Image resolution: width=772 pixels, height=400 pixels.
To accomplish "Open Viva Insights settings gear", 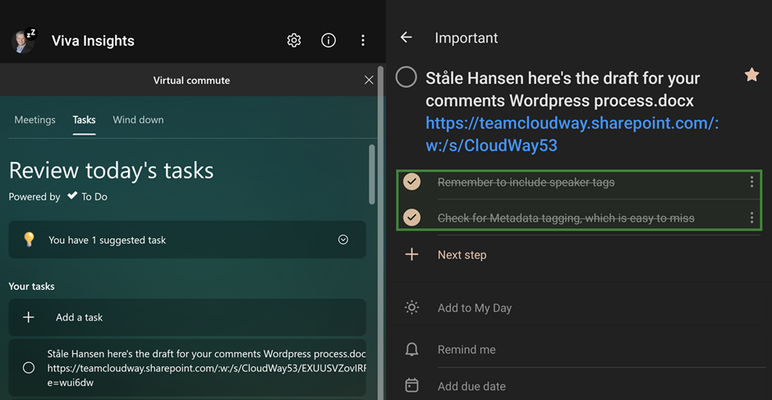I will pyautogui.click(x=294, y=40).
